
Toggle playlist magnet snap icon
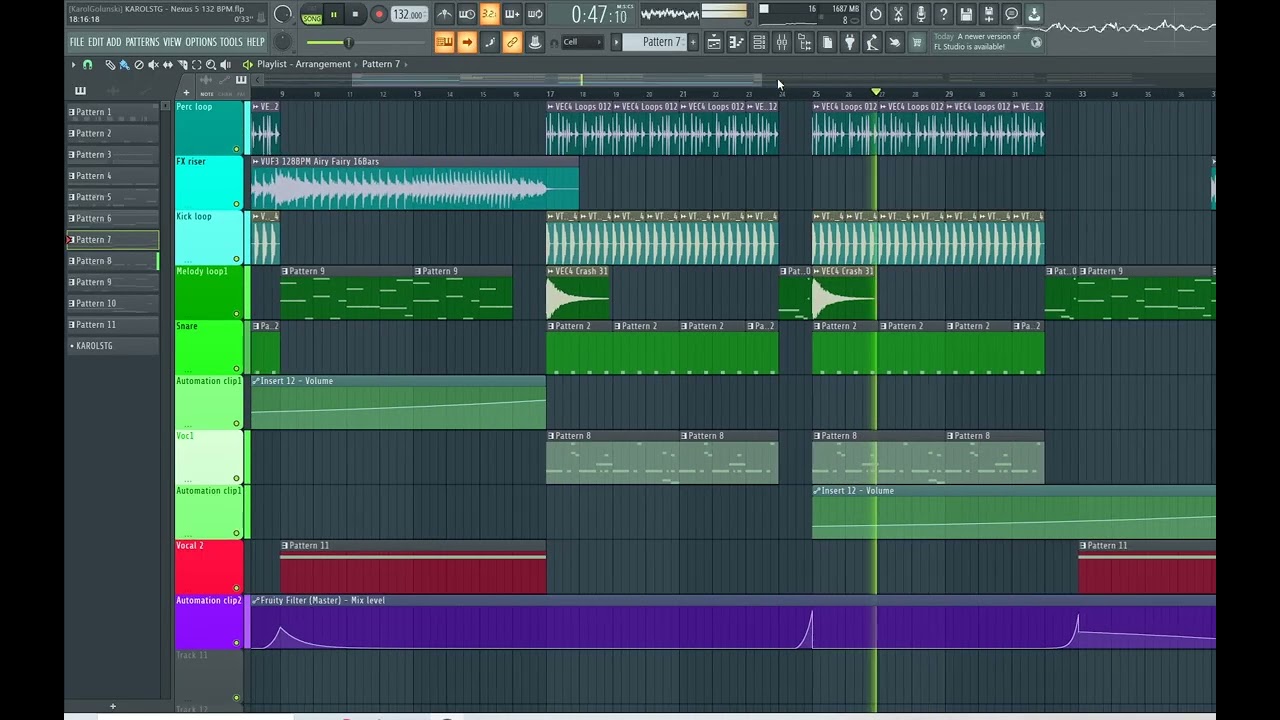pyautogui.click(x=87, y=65)
